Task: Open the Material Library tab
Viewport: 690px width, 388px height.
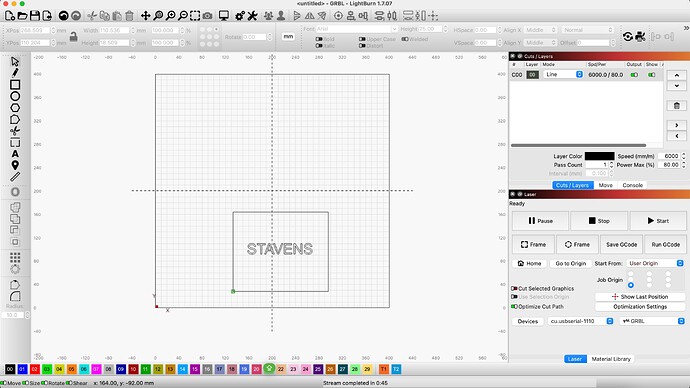Action: tap(611, 359)
